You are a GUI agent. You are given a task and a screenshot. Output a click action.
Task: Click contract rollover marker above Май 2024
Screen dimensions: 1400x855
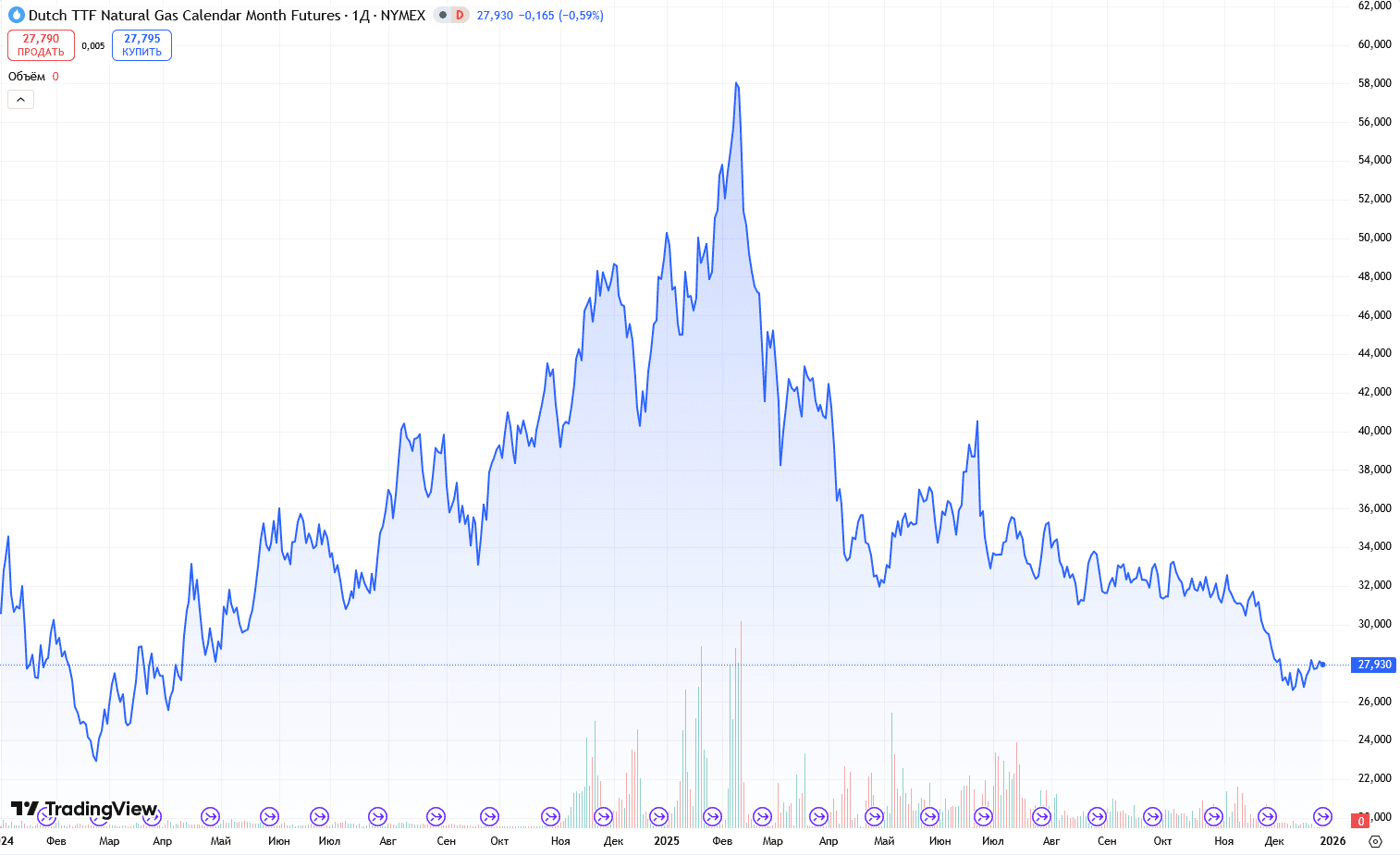(210, 816)
